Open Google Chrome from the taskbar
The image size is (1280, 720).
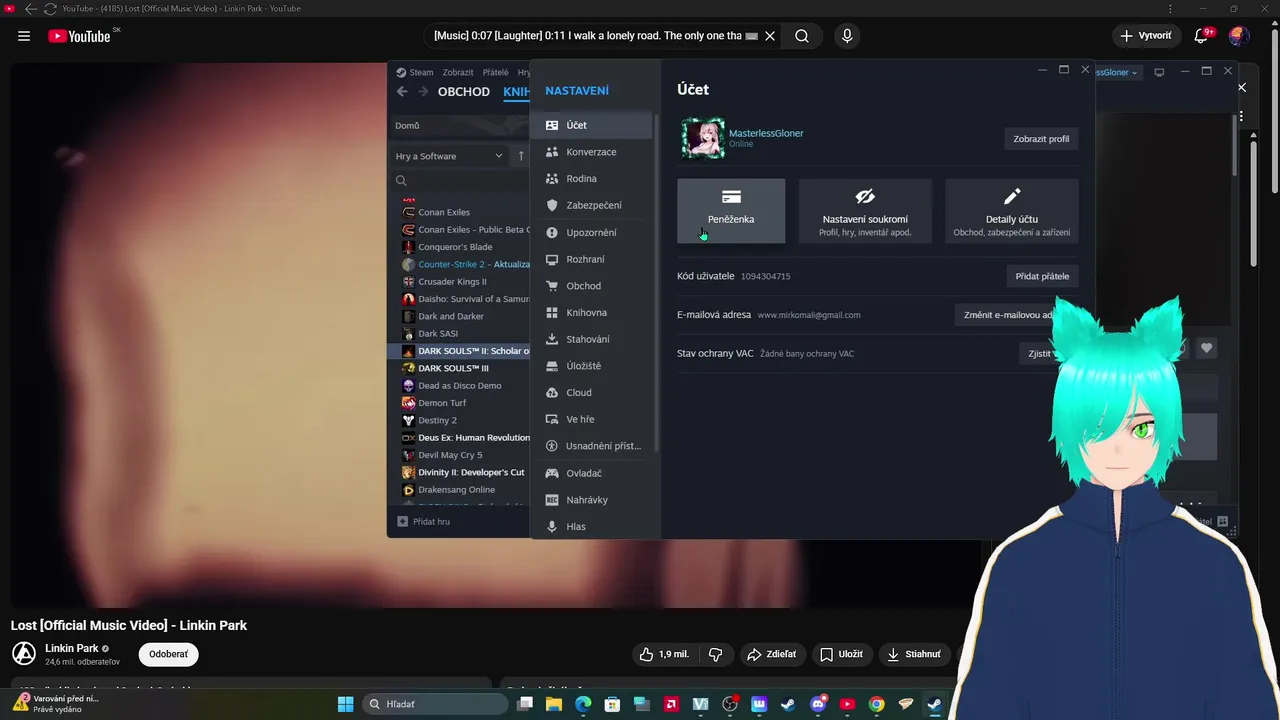pyautogui.click(x=877, y=704)
